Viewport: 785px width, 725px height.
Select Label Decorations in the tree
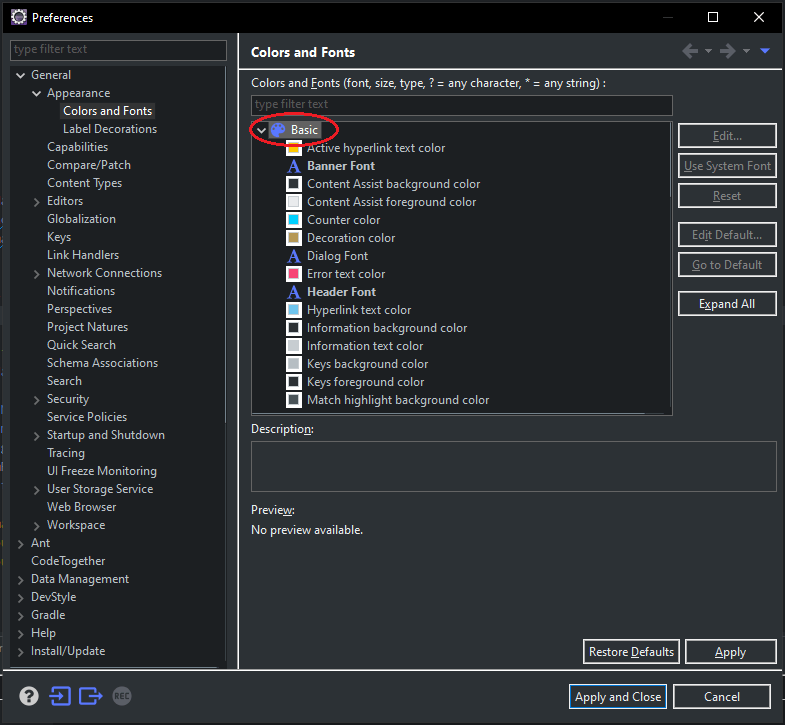(x=109, y=129)
